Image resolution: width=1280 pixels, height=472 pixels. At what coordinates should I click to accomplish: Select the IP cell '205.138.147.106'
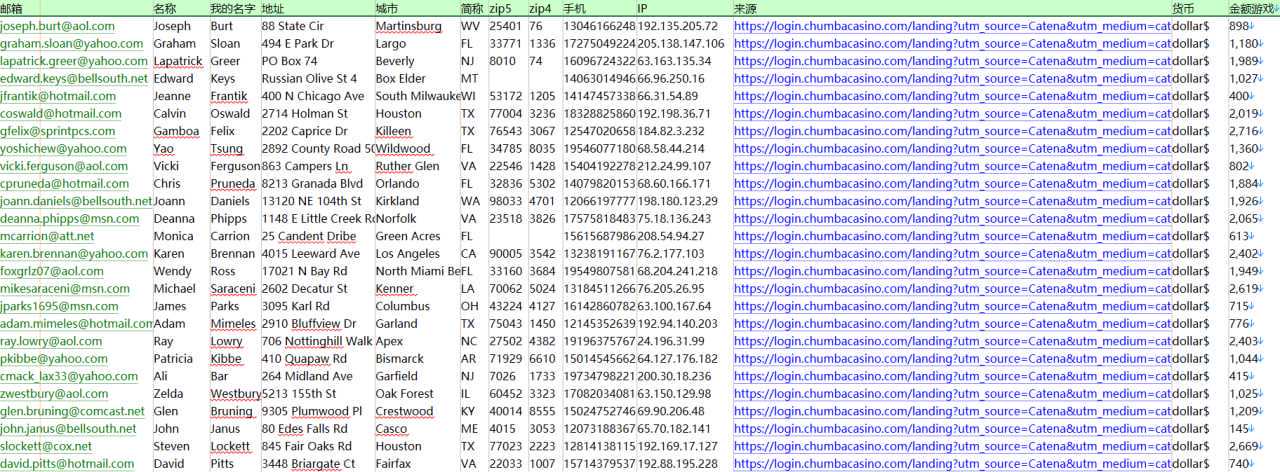tap(681, 44)
